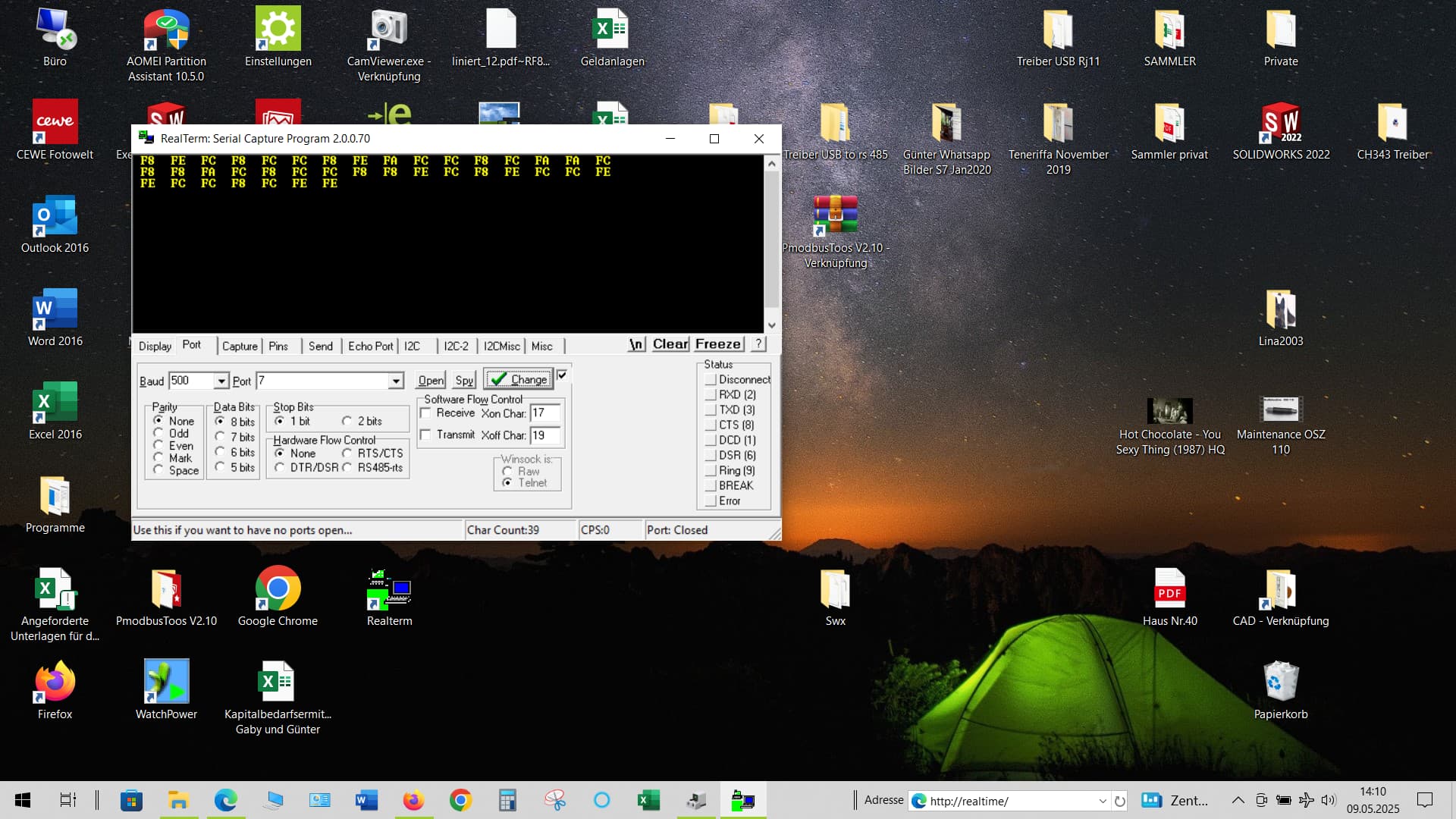Open the Einstellungen desktop icon
Viewport: 1456px width, 819px height.
(x=278, y=38)
